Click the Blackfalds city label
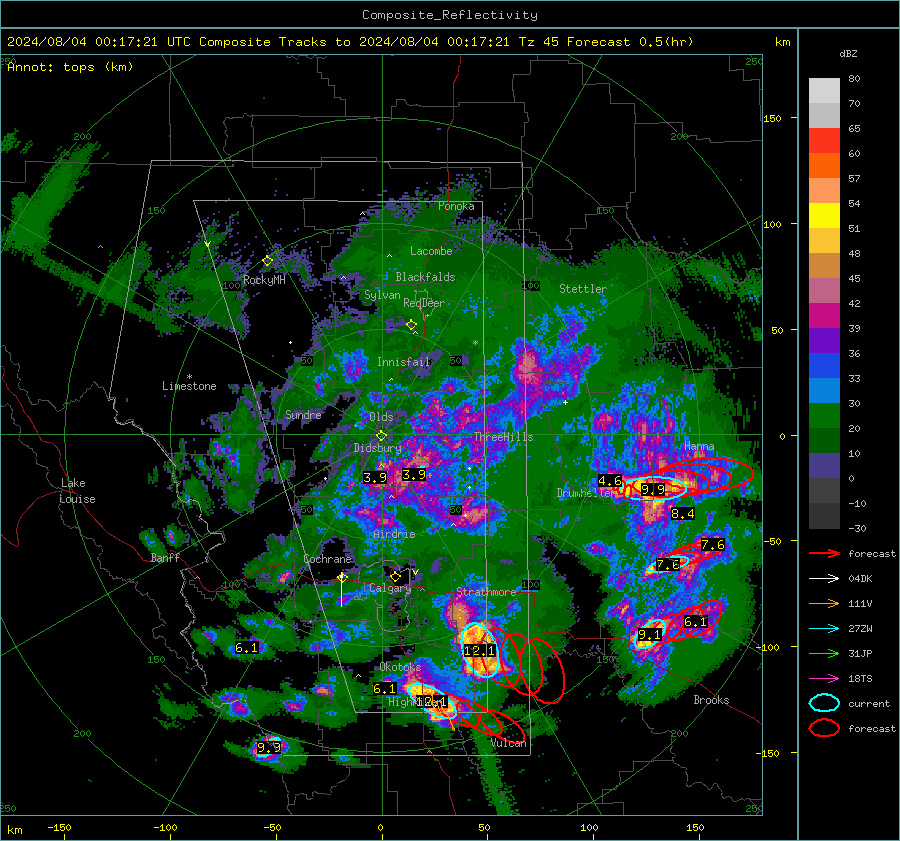Image resolution: width=900 pixels, height=841 pixels. 425,277
